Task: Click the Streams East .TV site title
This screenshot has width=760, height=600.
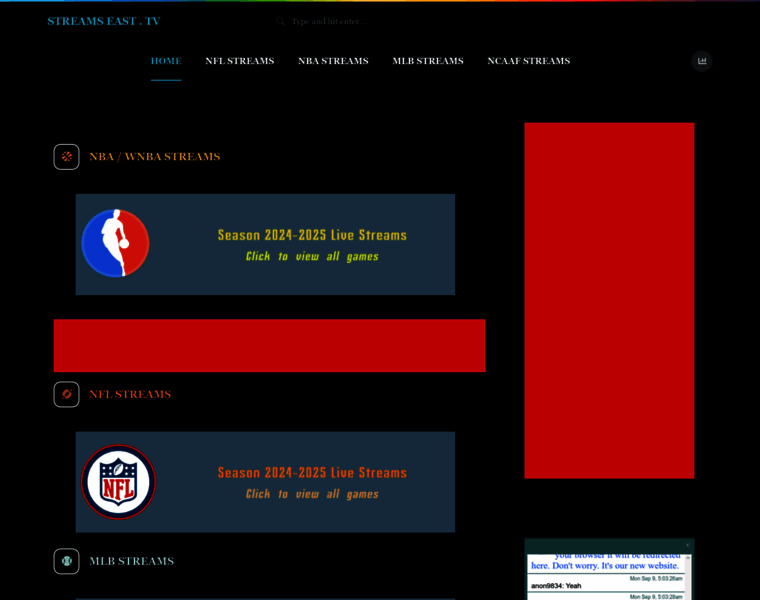Action: (x=103, y=21)
